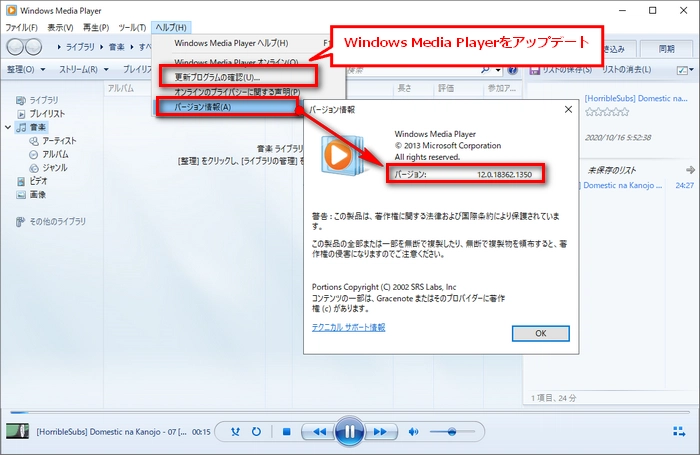700x455 pixels.
Task: Pause playback with the center button
Action: click(x=349, y=432)
